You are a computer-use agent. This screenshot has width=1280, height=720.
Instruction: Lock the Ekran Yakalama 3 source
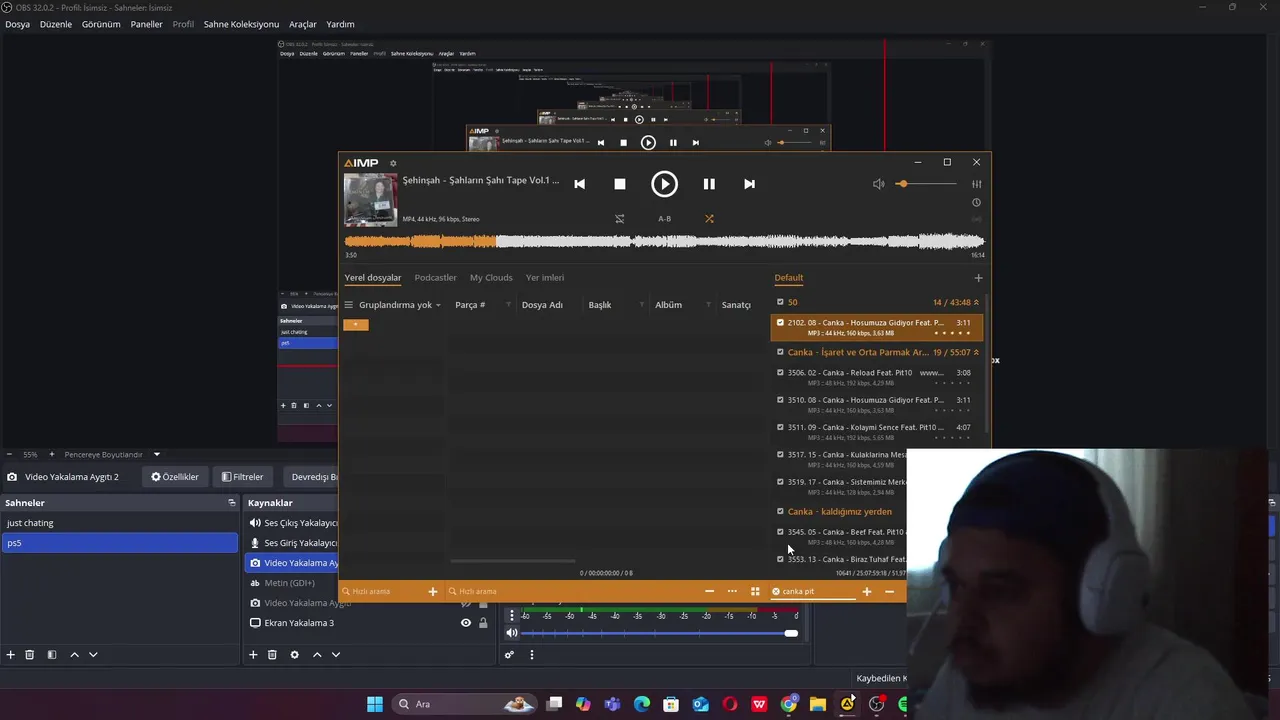(x=483, y=623)
